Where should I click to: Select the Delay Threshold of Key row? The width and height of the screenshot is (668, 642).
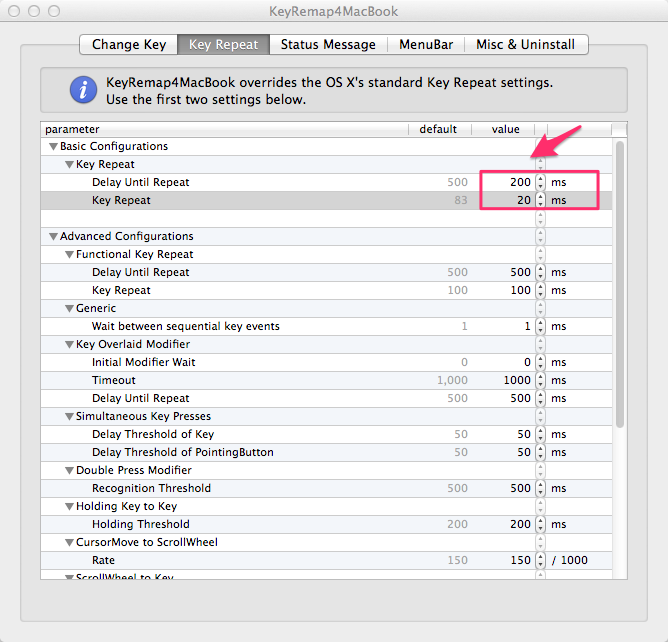click(326, 434)
